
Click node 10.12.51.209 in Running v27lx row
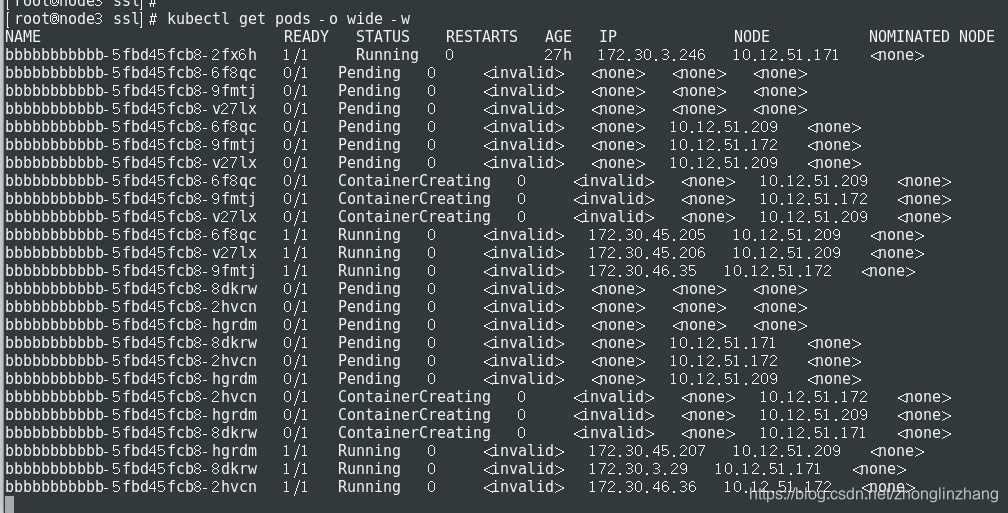786,253
